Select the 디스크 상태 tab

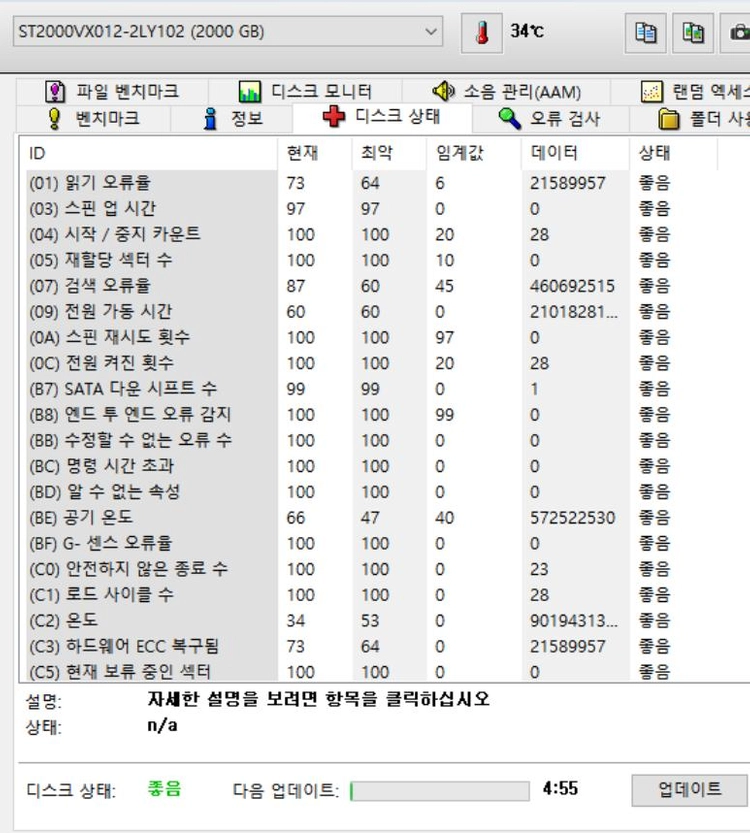point(382,116)
